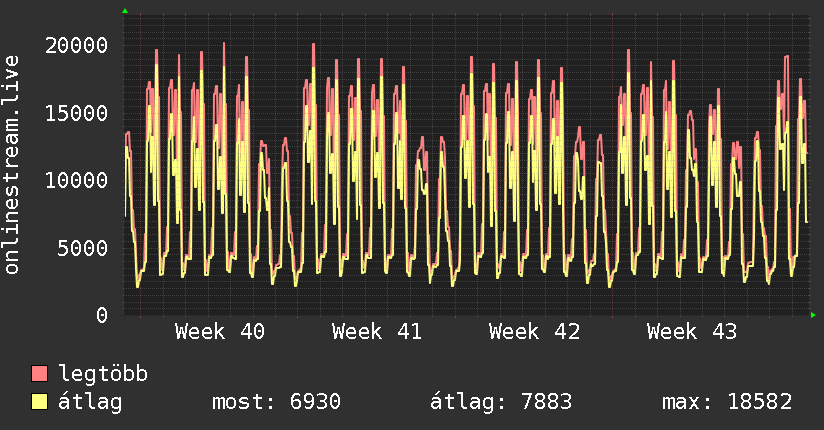The height and width of the screenshot is (430, 824).
Task: Click the onlinestream.live vertical axis title
Action: pyautogui.click(x=12, y=165)
